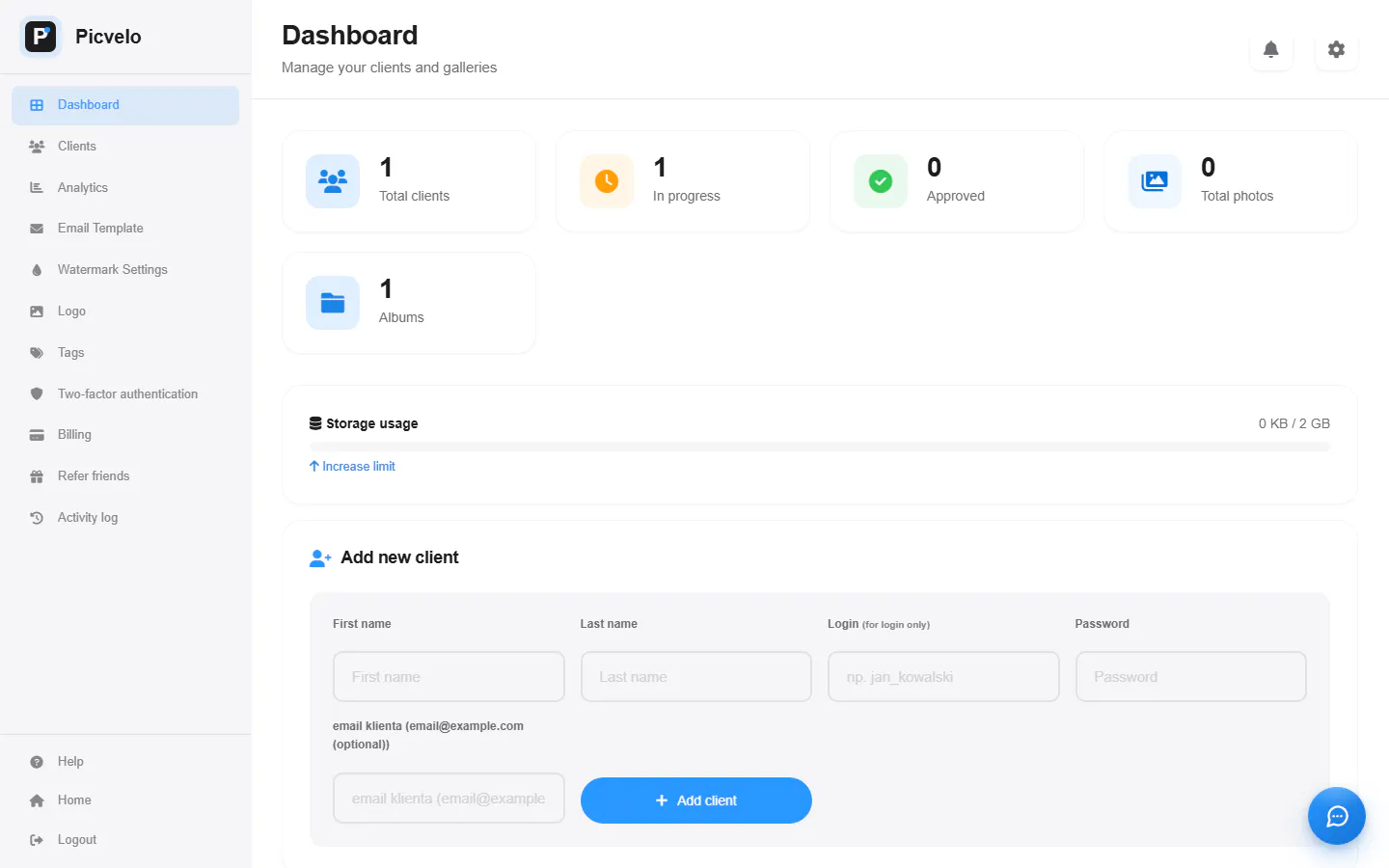Click the Activity log history icon
The image size is (1389, 868).
click(x=37, y=518)
